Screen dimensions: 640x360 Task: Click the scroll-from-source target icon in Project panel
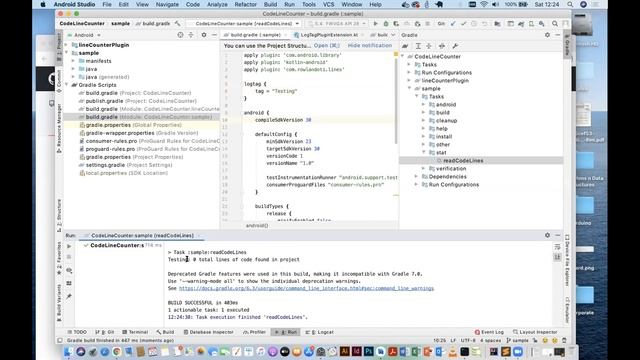(180, 35)
